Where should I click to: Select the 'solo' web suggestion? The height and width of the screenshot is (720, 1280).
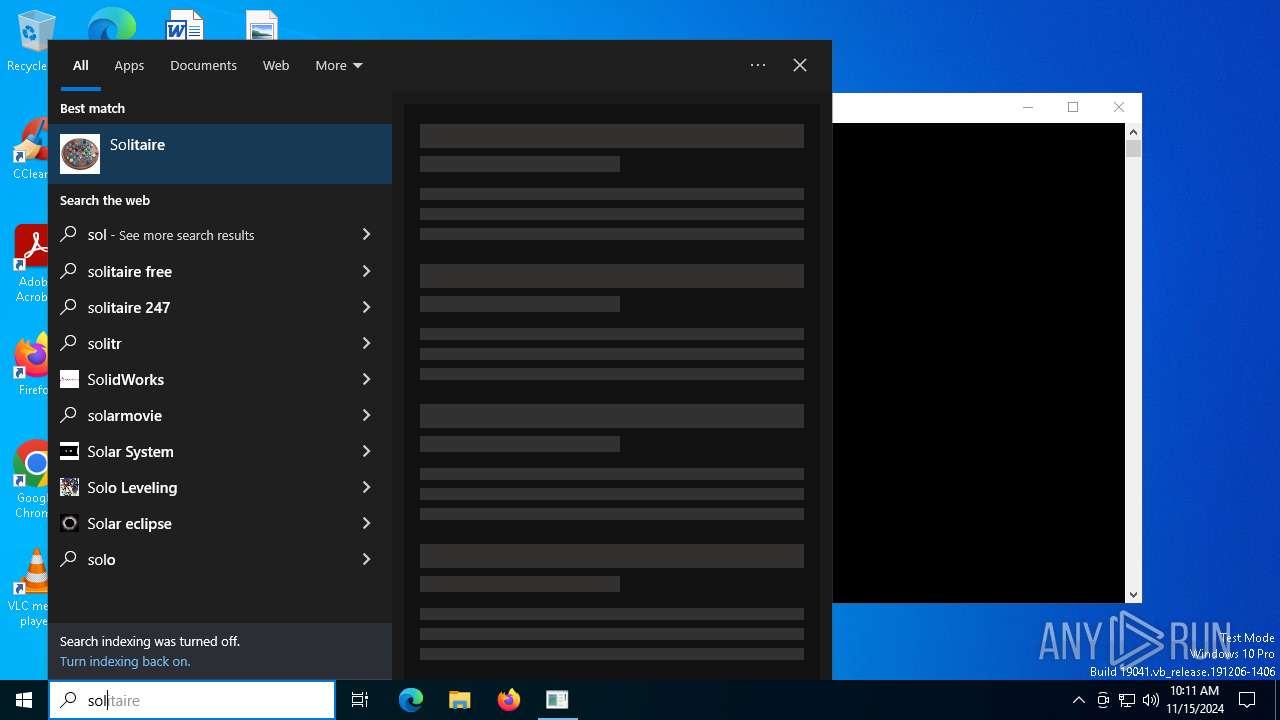[197, 559]
